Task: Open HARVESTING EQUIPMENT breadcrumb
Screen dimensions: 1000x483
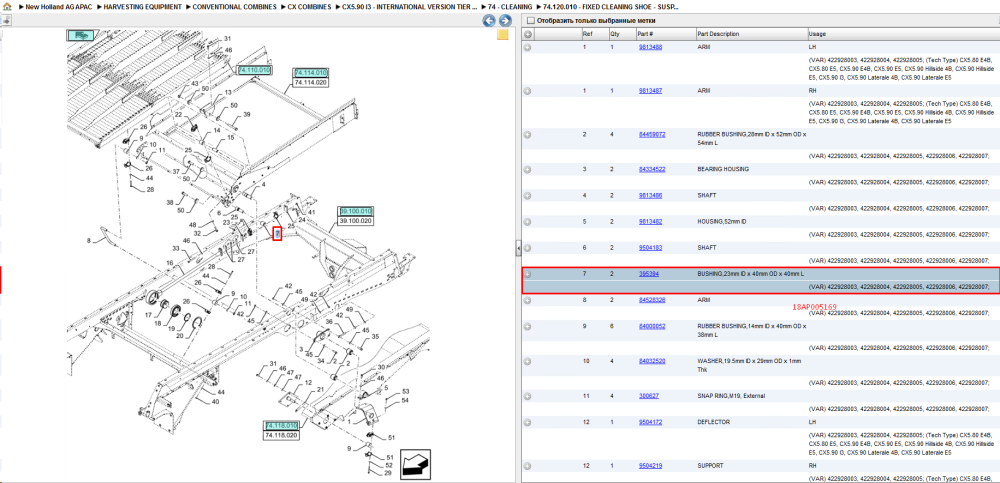Action: (143, 6)
